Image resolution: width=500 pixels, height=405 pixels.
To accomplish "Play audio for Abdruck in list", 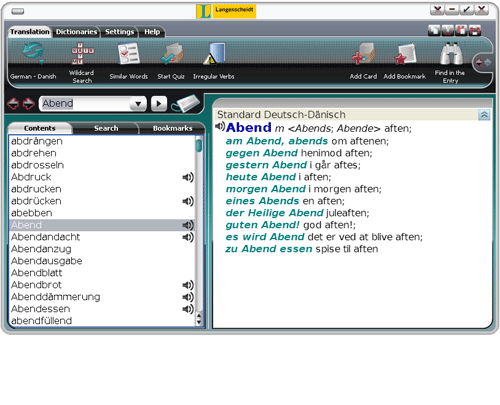I will tap(188, 177).
